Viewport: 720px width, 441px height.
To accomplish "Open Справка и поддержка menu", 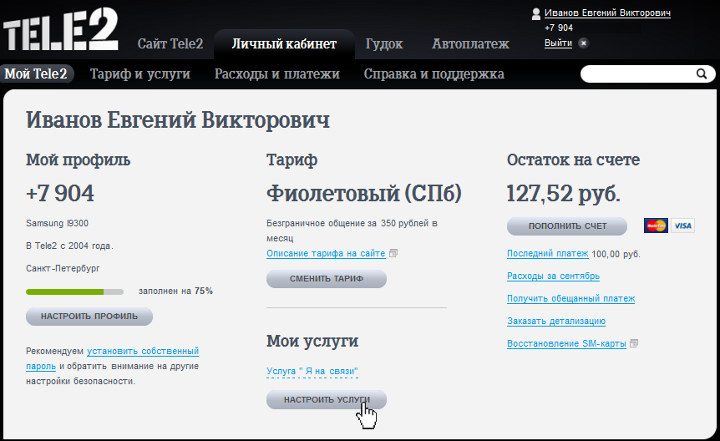I will 434,74.
